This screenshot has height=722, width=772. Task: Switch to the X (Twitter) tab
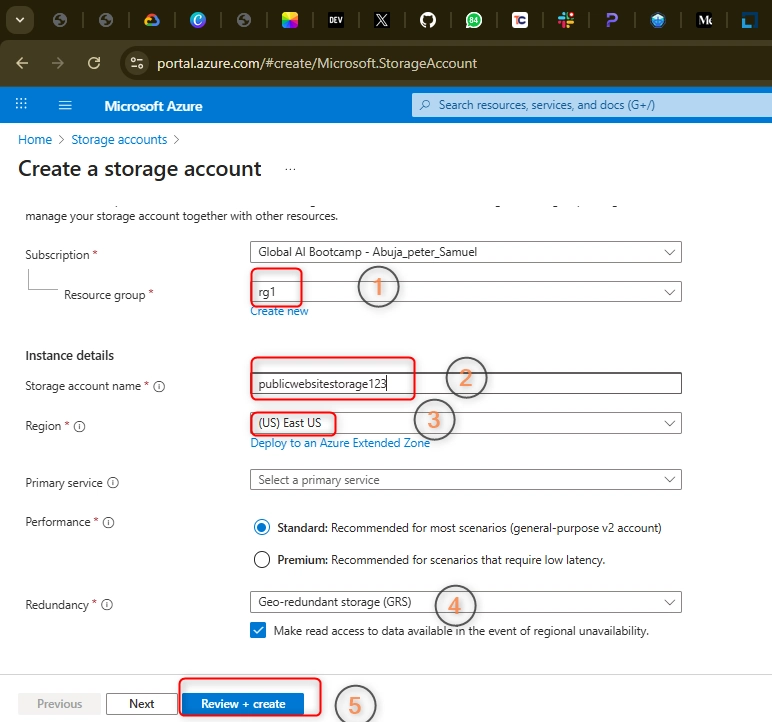tap(382, 20)
